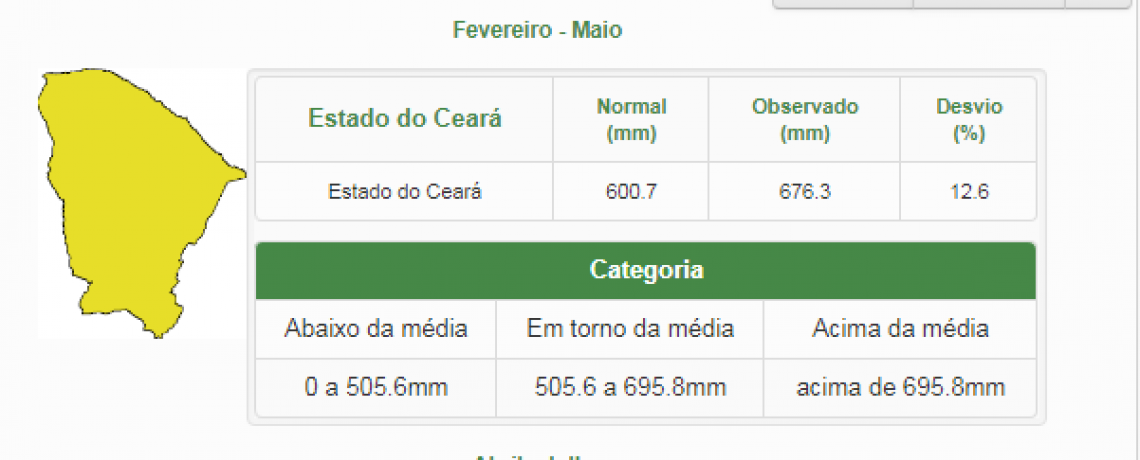Click the "Observado (mm)" column header
This screenshot has width=1140, height=460.
tap(805, 119)
